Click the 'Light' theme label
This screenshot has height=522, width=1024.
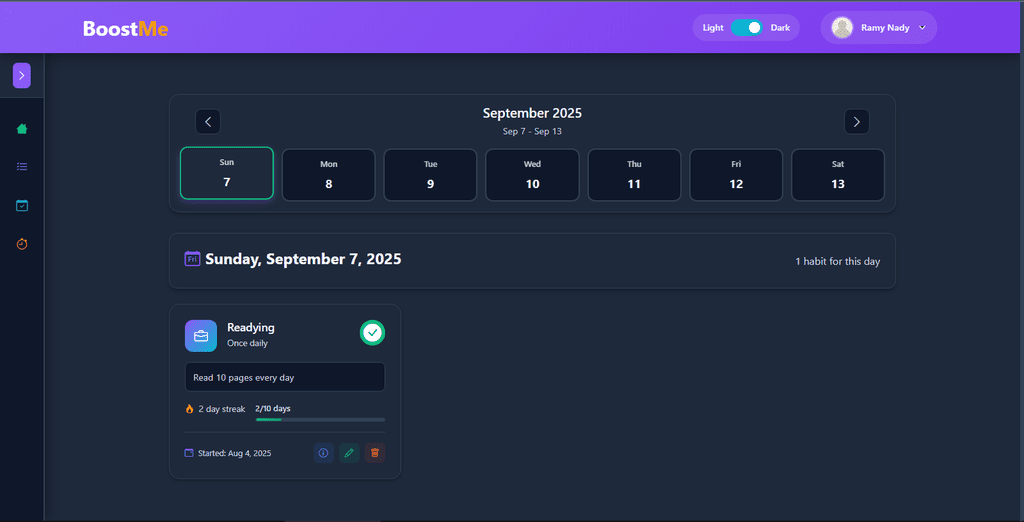713,28
